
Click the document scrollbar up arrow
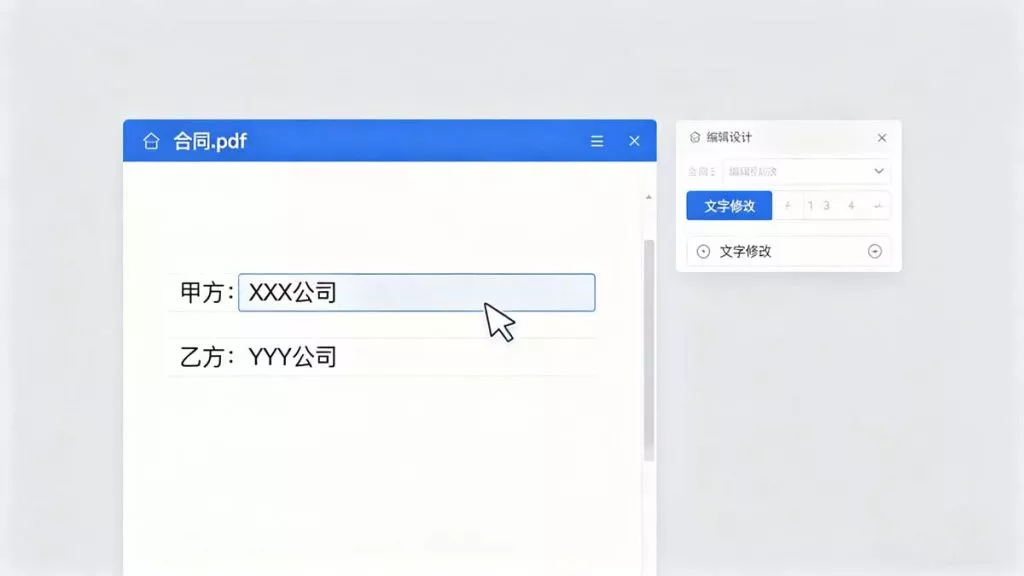point(648,197)
